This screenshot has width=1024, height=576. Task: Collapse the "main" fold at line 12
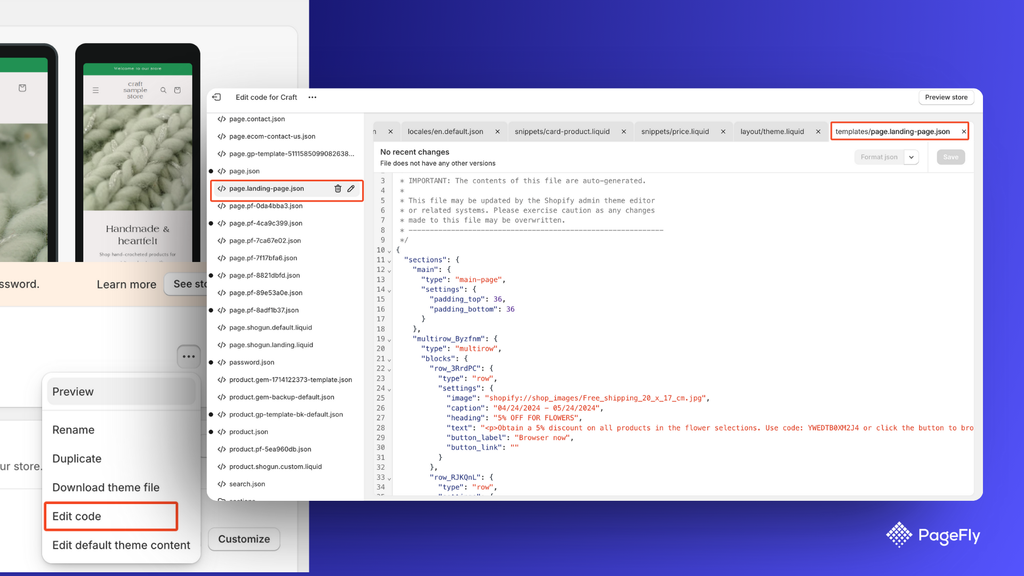[x=390, y=270]
